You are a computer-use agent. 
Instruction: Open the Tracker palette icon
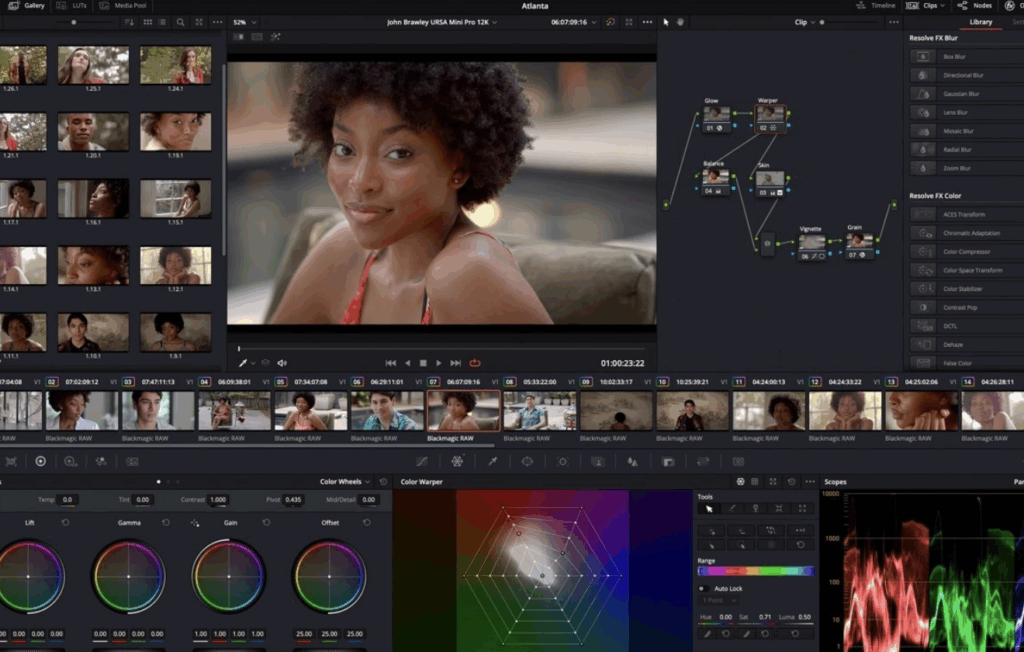562,461
